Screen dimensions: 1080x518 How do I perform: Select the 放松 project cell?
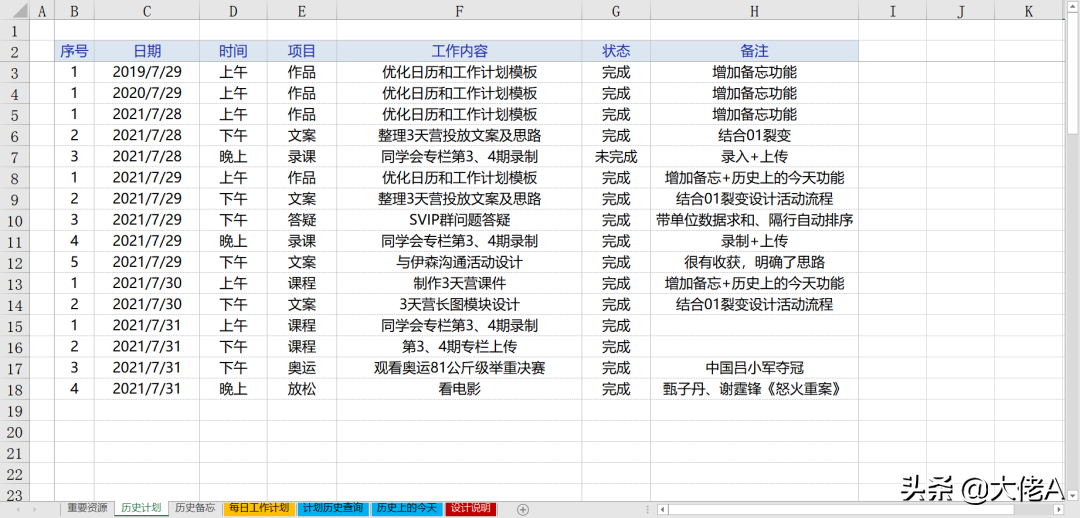[x=302, y=389]
